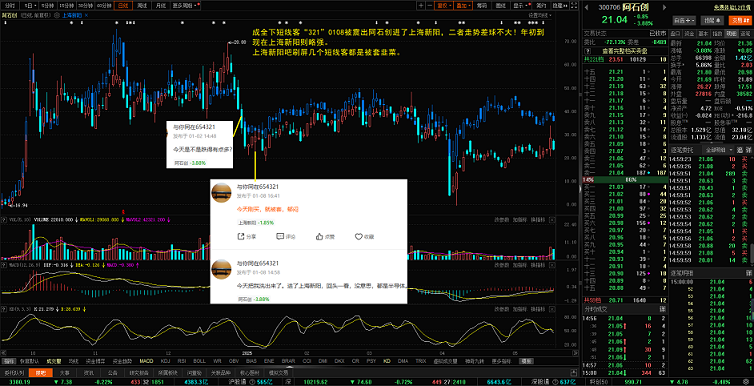Remove the 上海新阳 overlay with its x
This screenshot has height=386, width=754.
87,15
